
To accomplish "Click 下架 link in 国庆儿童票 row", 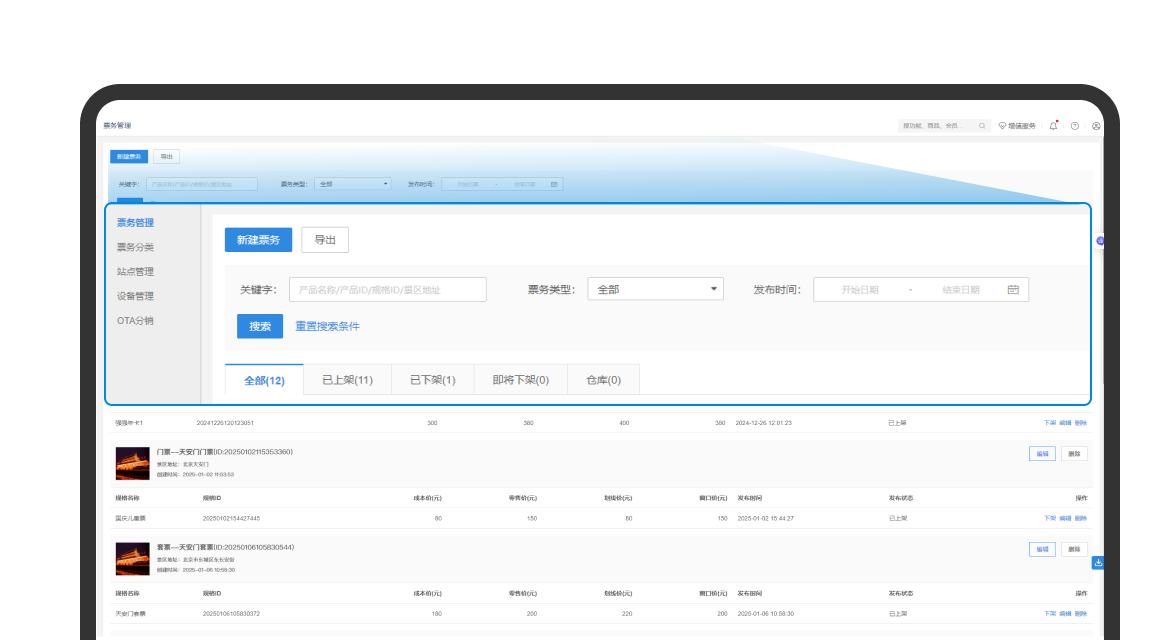I will [1050, 518].
